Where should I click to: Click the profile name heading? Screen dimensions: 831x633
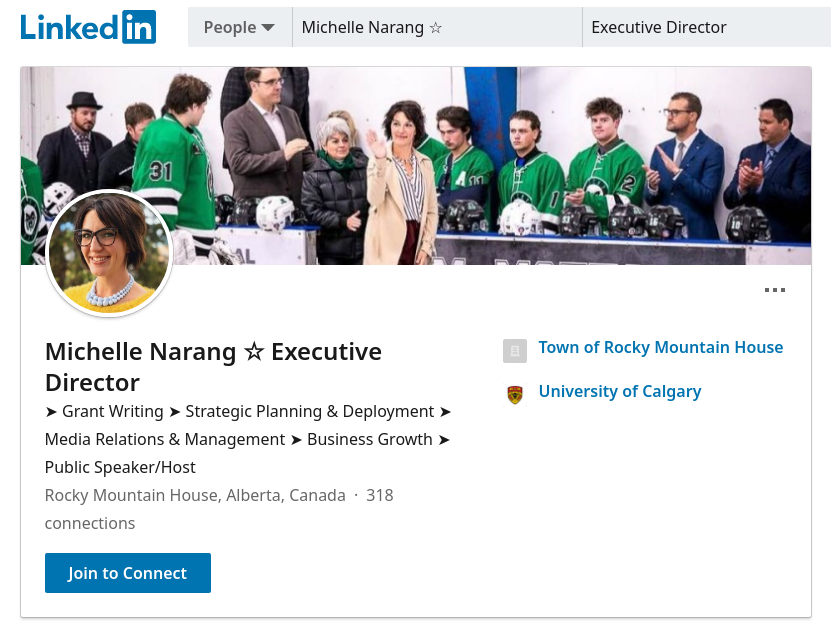(x=213, y=366)
